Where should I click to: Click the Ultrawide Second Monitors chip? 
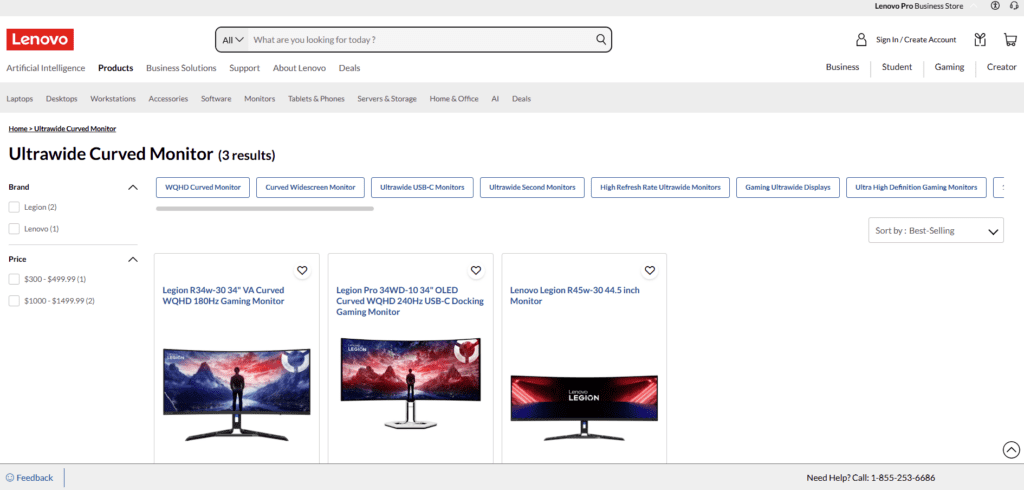pos(532,187)
